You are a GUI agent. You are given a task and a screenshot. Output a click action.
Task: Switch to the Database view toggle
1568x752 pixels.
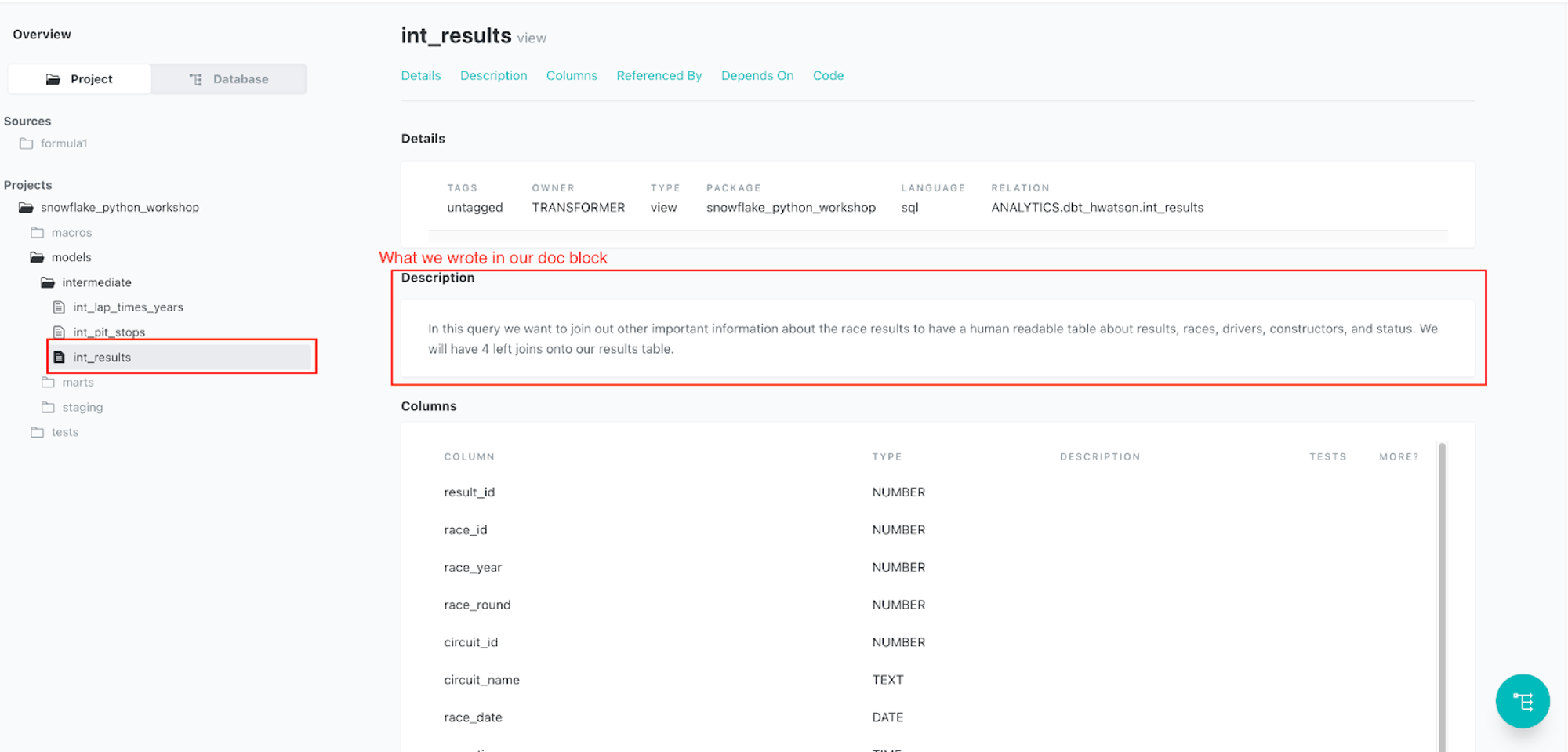tap(227, 78)
